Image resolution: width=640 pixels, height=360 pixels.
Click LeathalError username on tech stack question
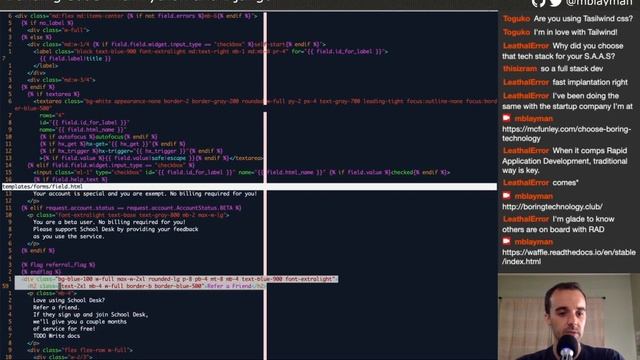click(x=526, y=46)
